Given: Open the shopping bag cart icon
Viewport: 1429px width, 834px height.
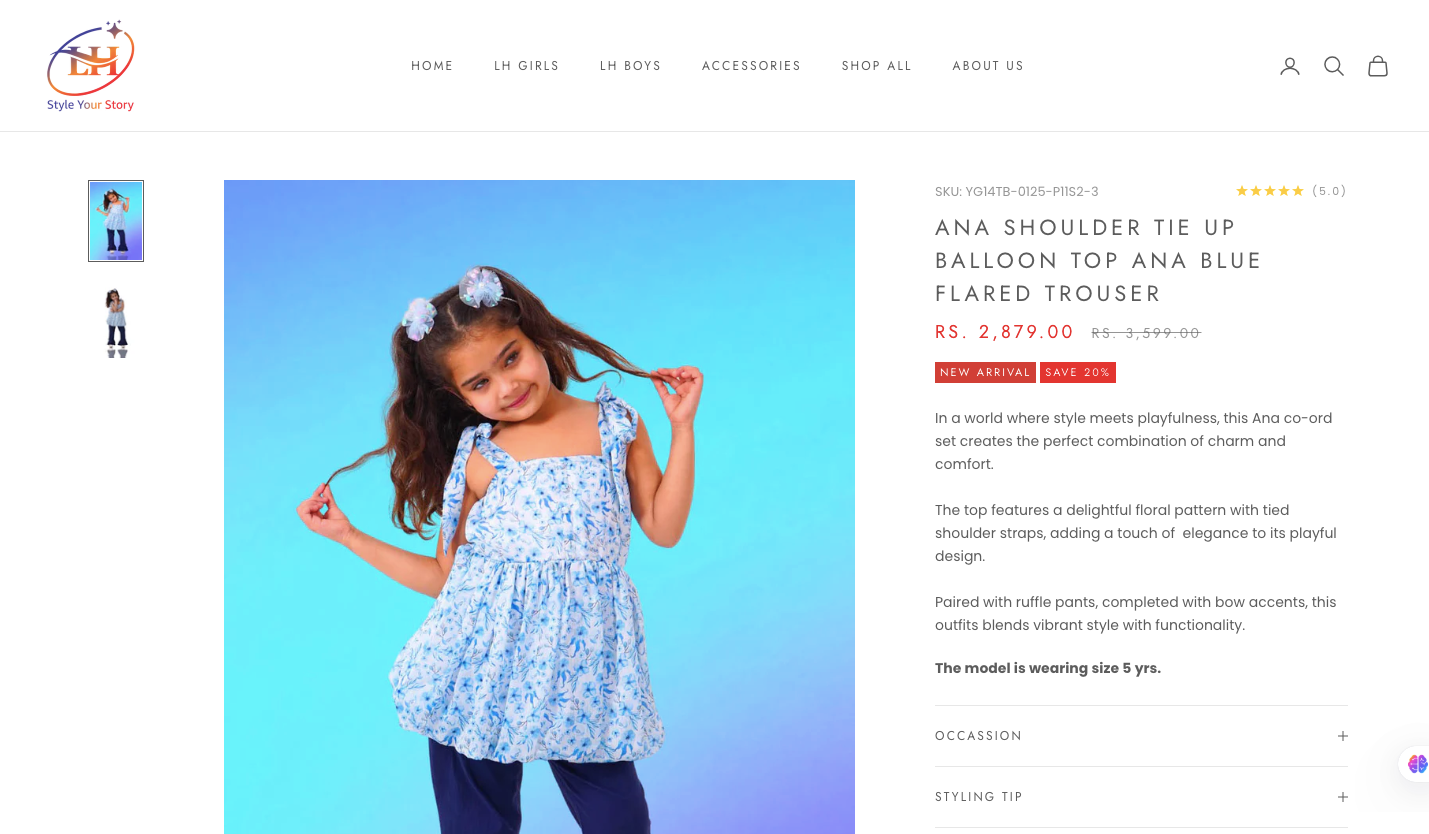Looking at the screenshot, I should (1378, 66).
